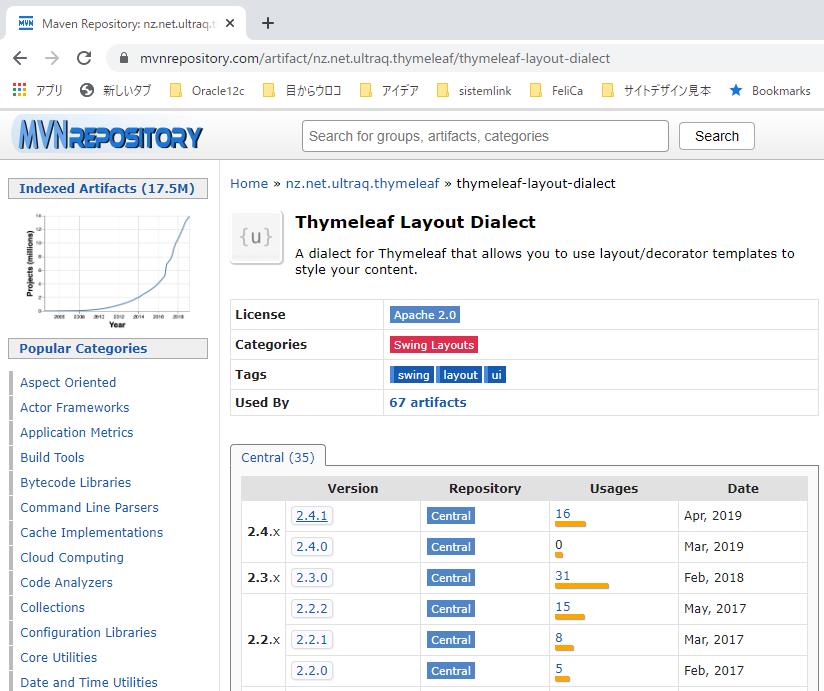Image resolution: width=824 pixels, height=691 pixels.
Task: Open version 2.3.0
Action: pyautogui.click(x=312, y=577)
